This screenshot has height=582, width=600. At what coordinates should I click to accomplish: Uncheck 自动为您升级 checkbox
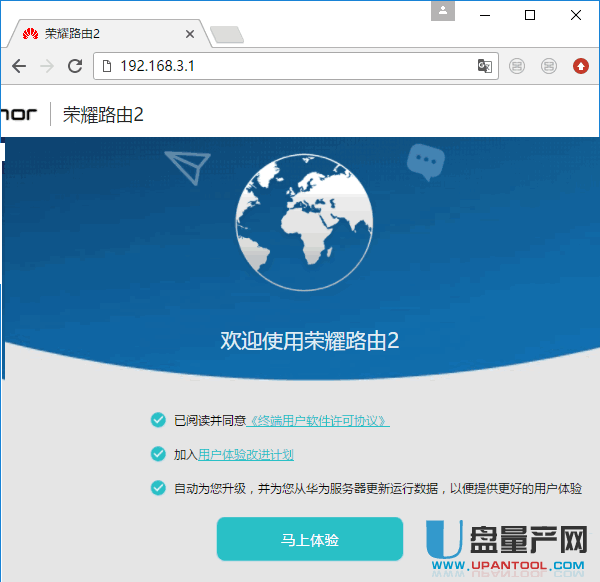point(158,488)
